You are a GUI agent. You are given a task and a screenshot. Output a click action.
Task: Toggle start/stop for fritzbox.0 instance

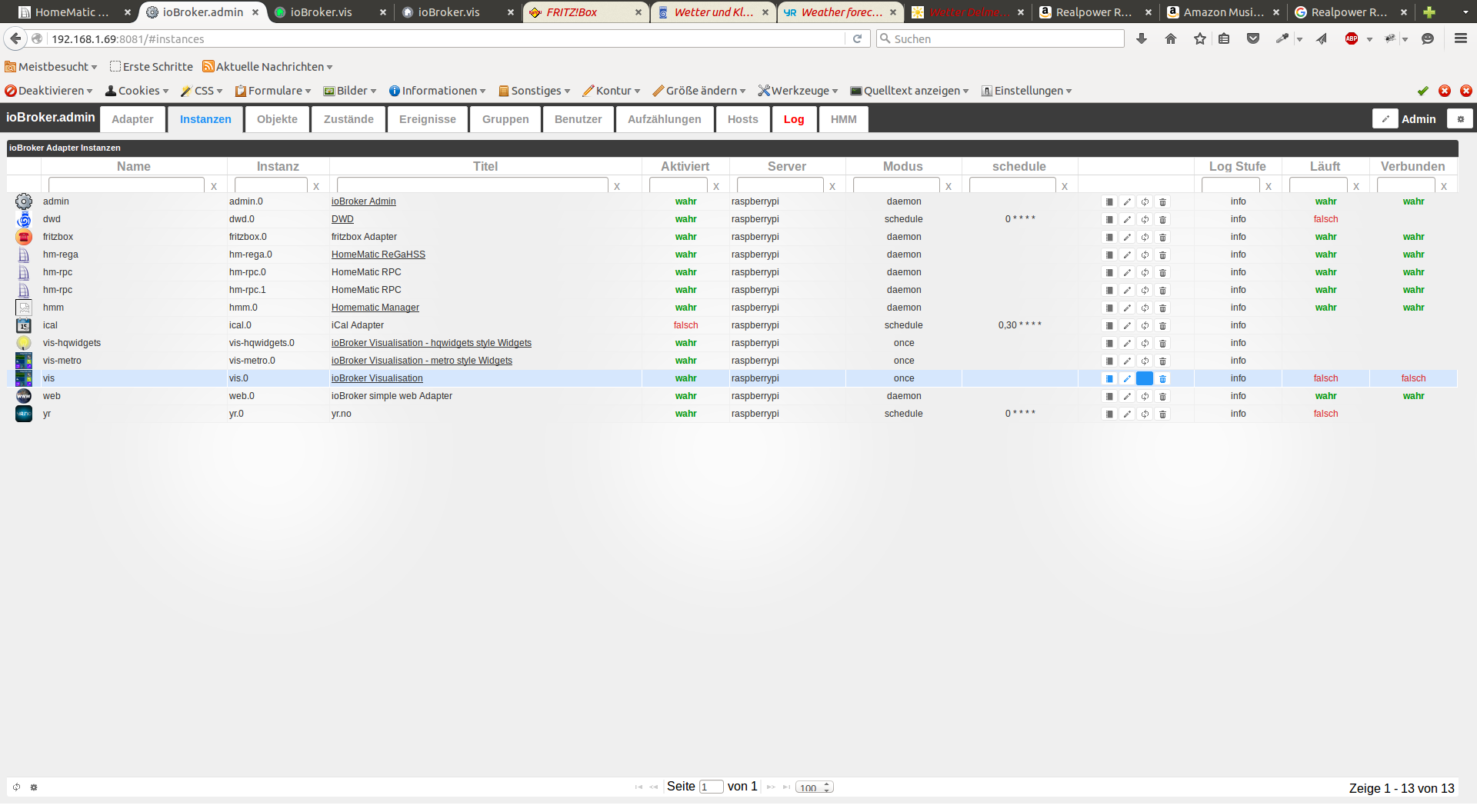click(1109, 237)
